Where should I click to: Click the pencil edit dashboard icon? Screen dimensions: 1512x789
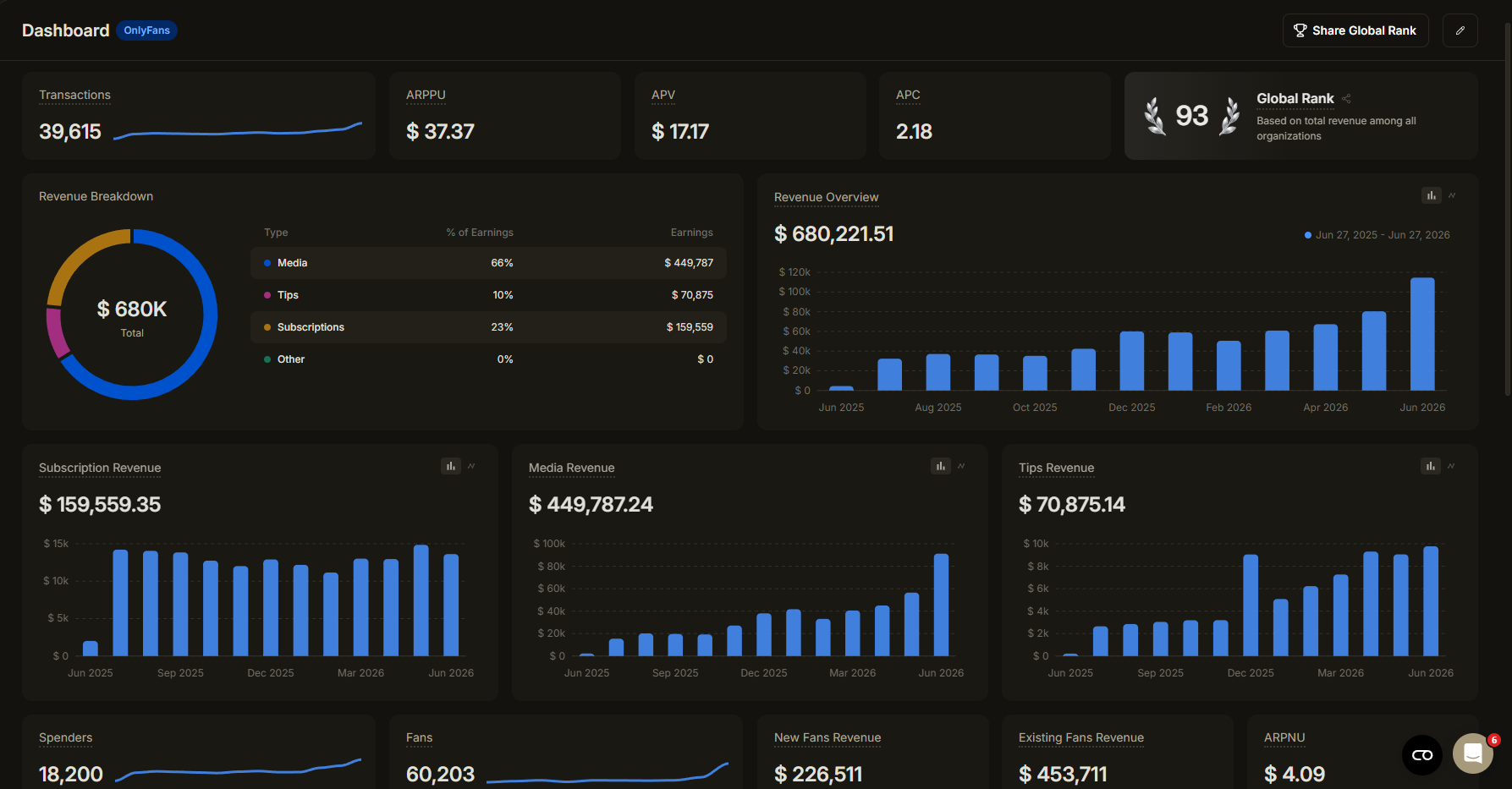(1460, 30)
